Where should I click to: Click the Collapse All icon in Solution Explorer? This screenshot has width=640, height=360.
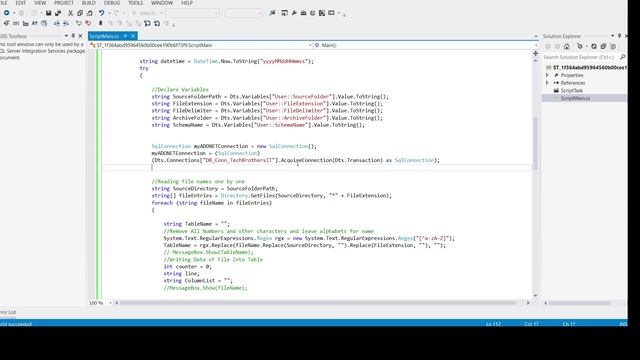pos(603,47)
